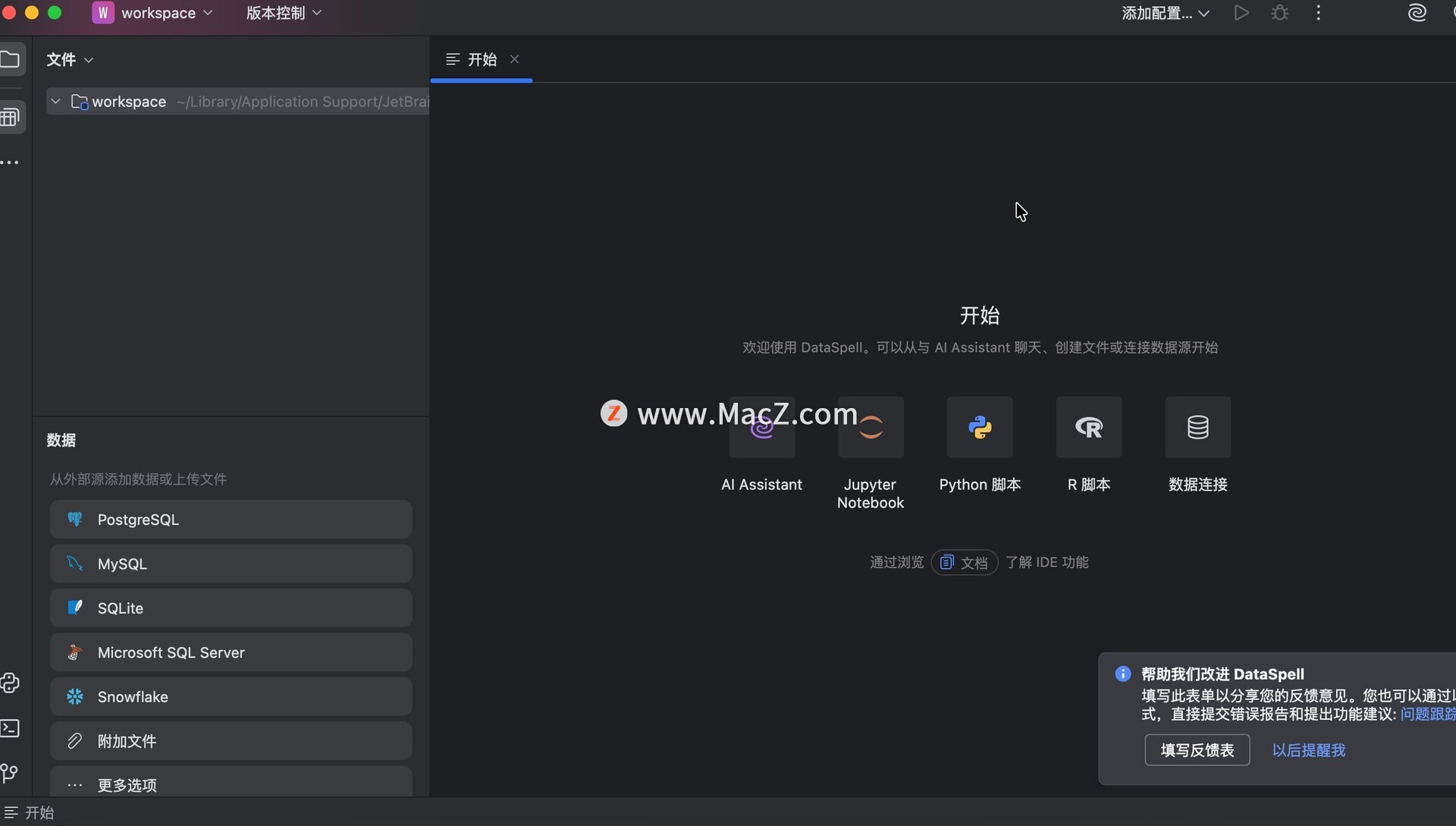Click the Run triangle icon in top toolbar
Screen dimensions: 1456x826
click(1241, 13)
